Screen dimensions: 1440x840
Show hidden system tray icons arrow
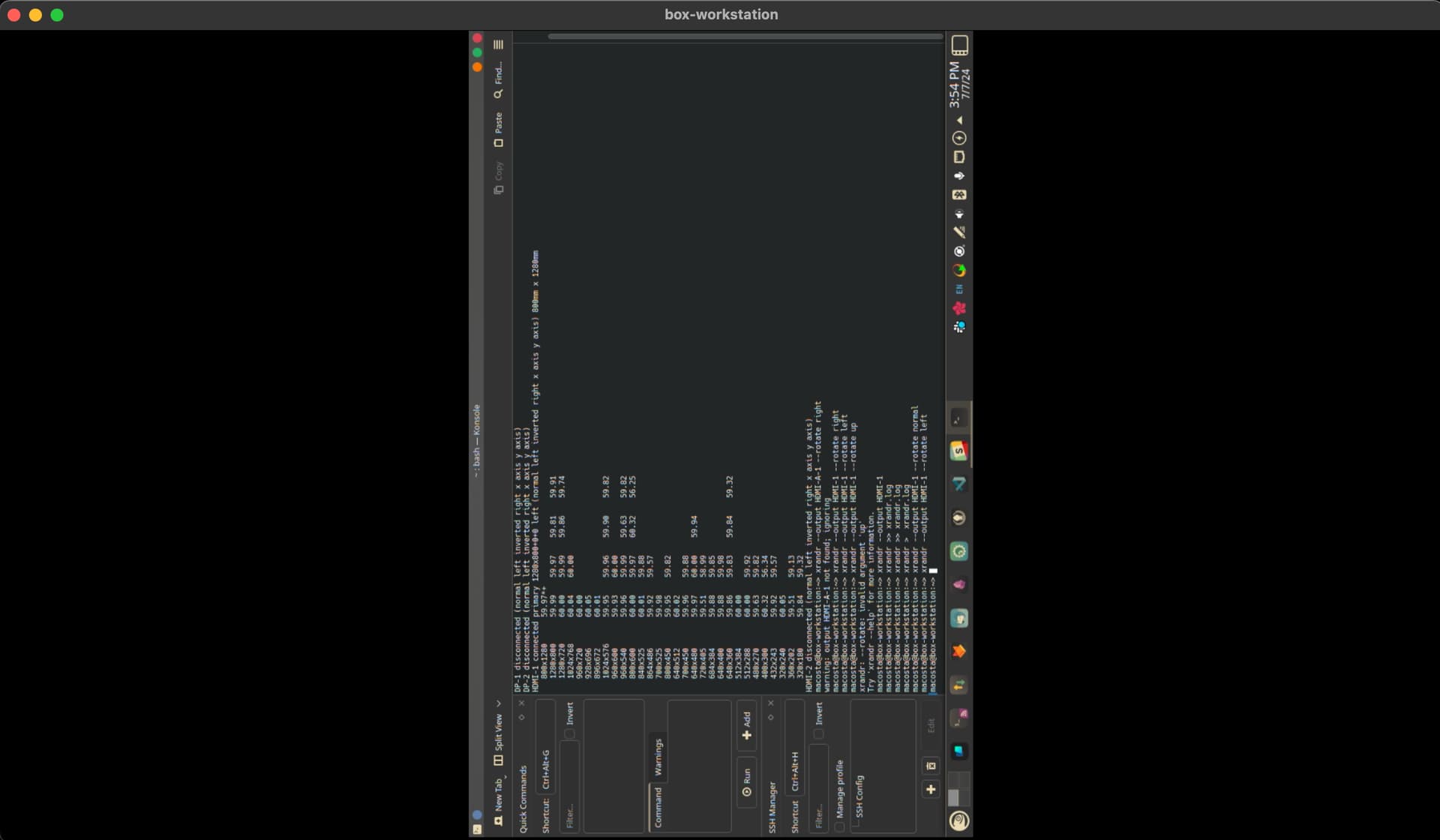(x=959, y=121)
